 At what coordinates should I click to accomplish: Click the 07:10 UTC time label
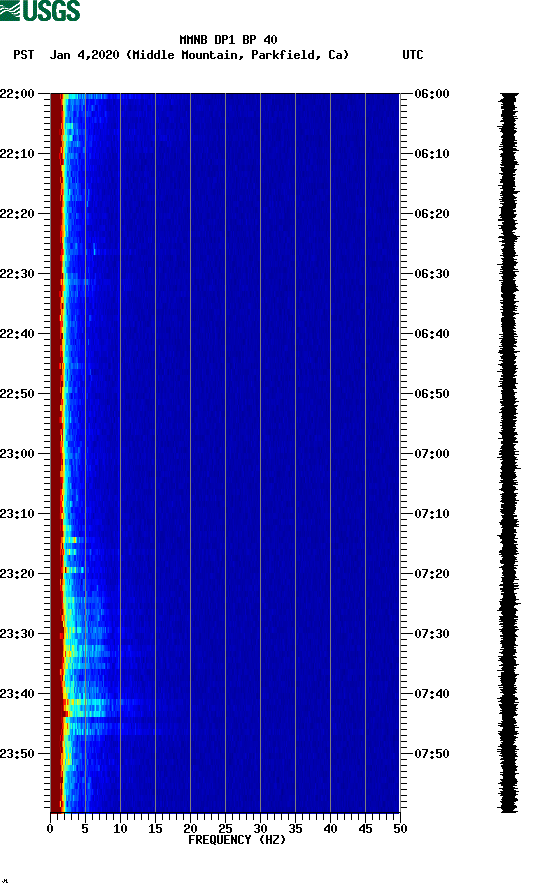tap(432, 514)
